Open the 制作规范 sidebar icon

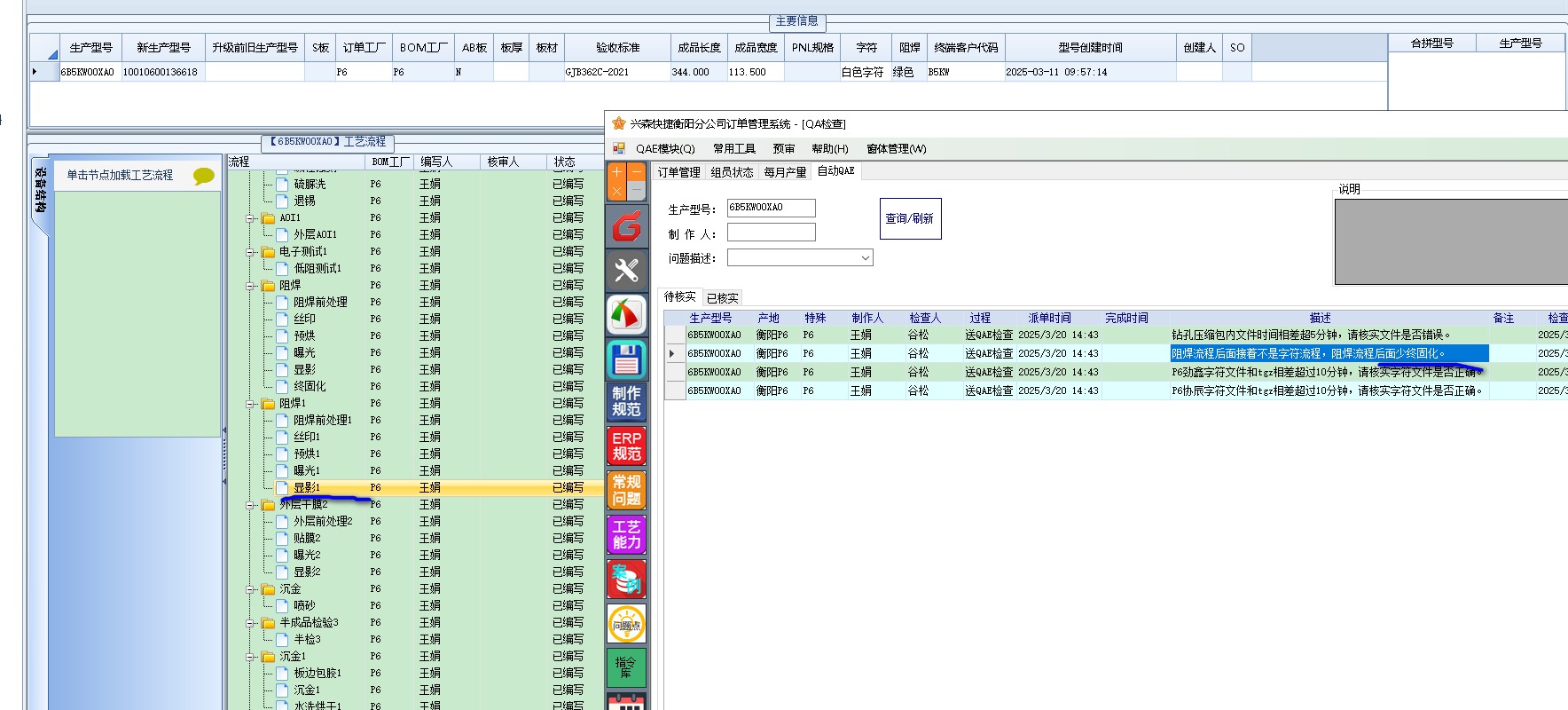click(626, 402)
